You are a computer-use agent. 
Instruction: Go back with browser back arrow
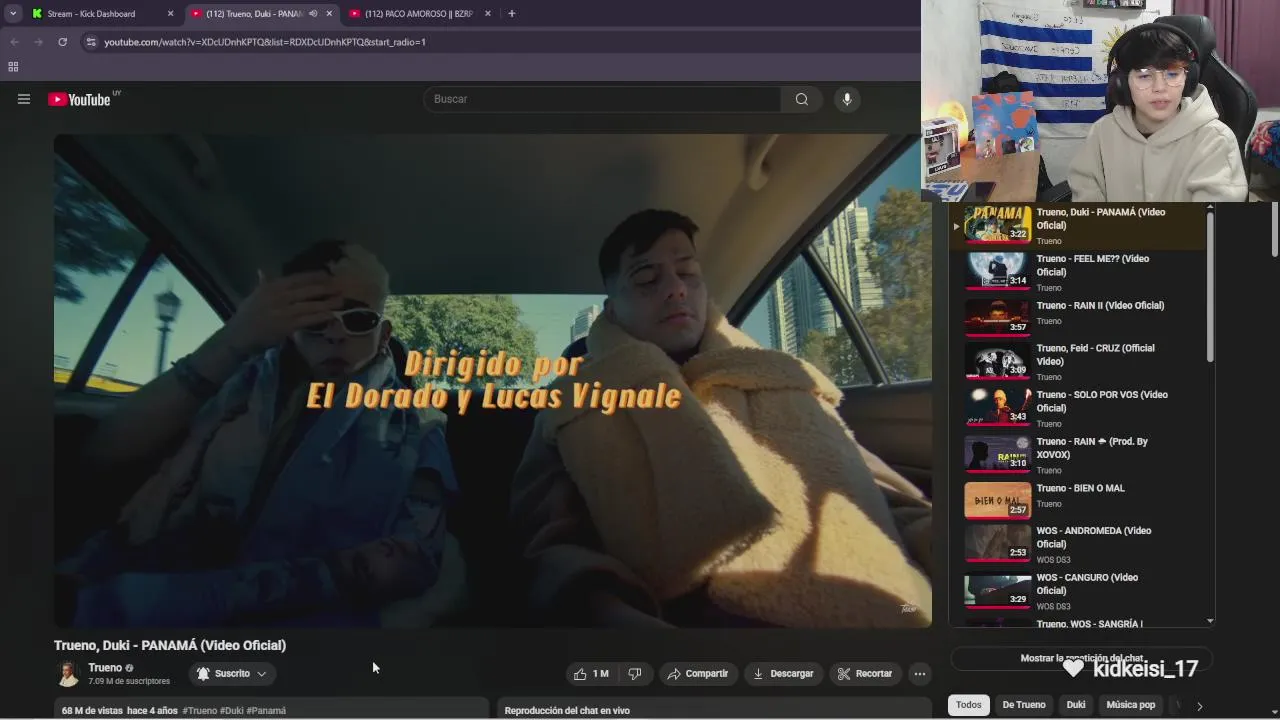click(x=15, y=42)
